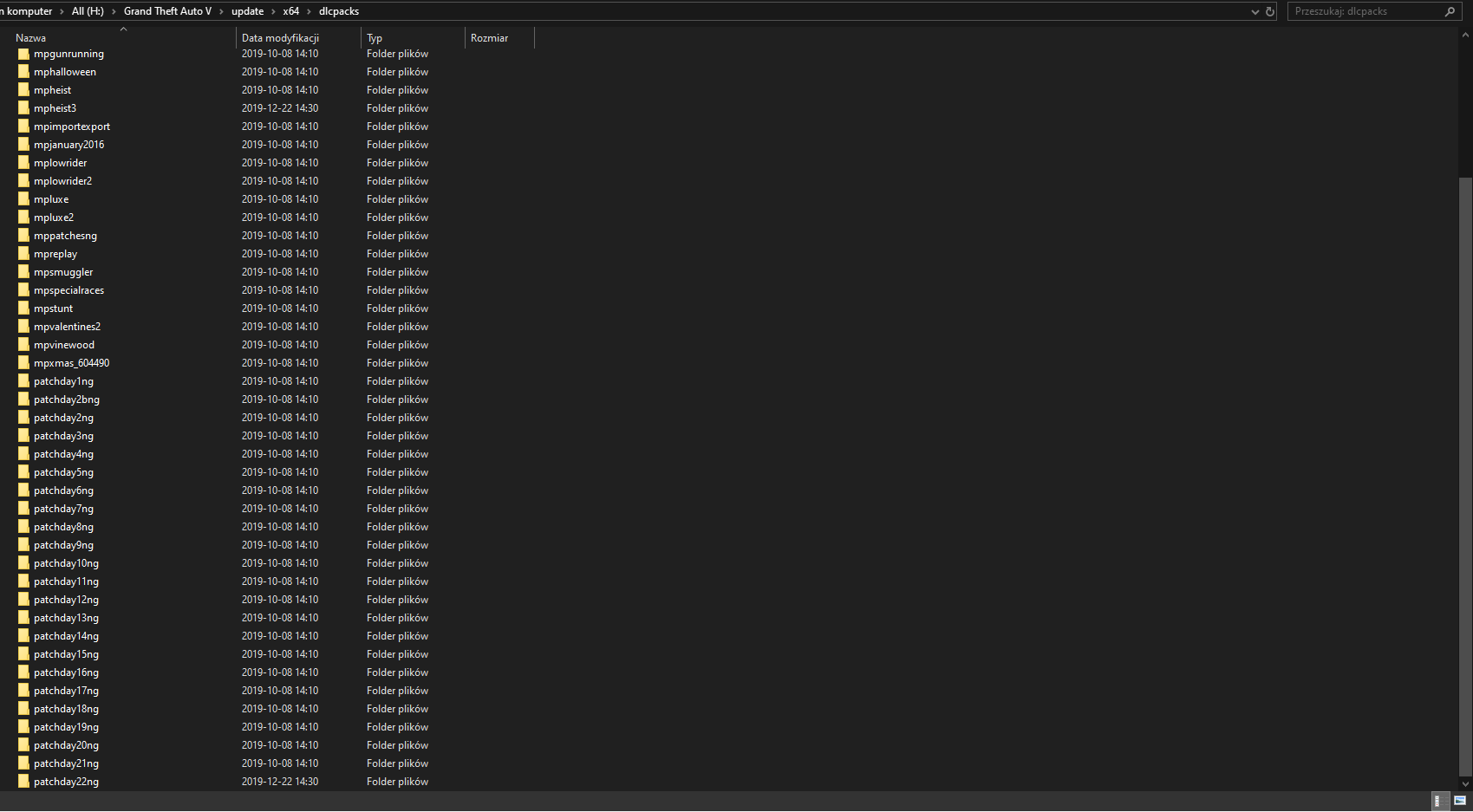
Task: Click the vertical scrollbar thumb
Action: (1465, 477)
